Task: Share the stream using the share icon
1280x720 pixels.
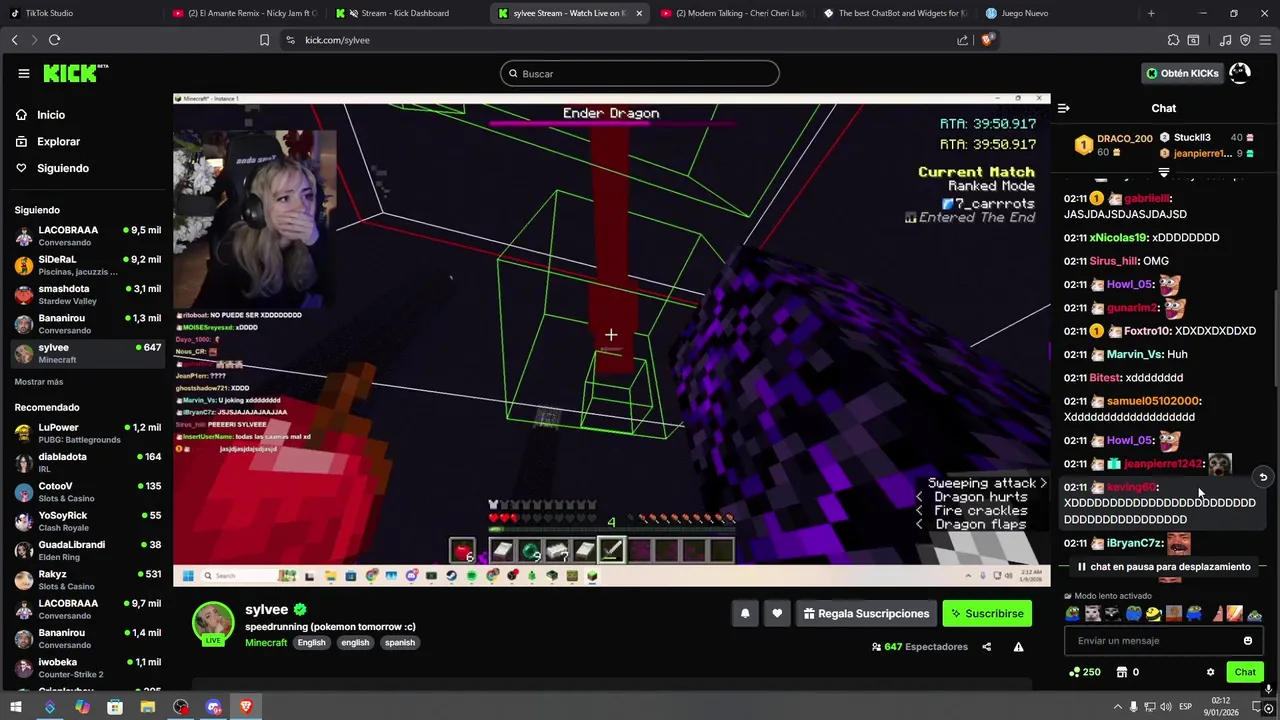Action: 986,647
